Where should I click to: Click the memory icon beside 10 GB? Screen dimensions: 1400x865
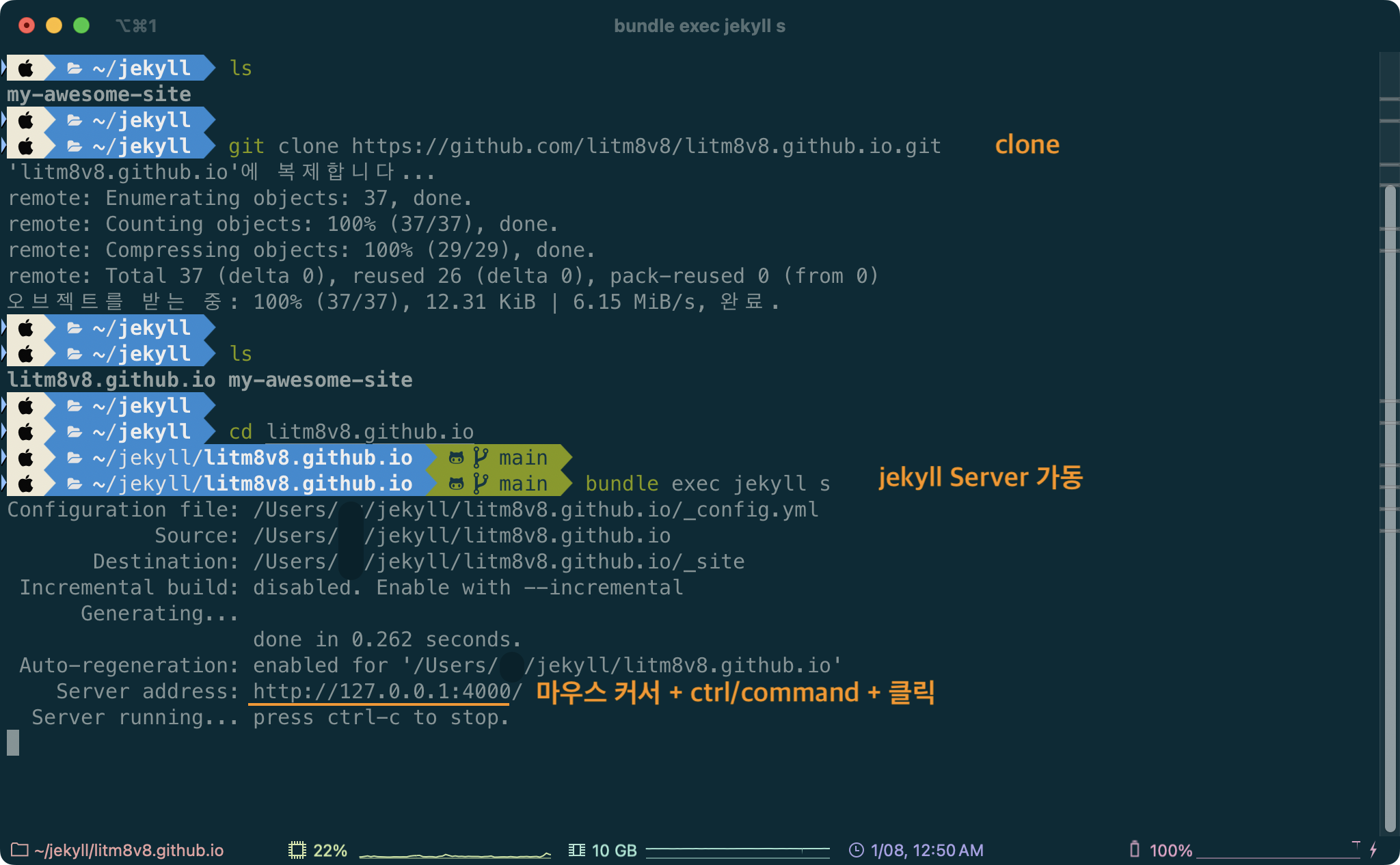pos(576,850)
